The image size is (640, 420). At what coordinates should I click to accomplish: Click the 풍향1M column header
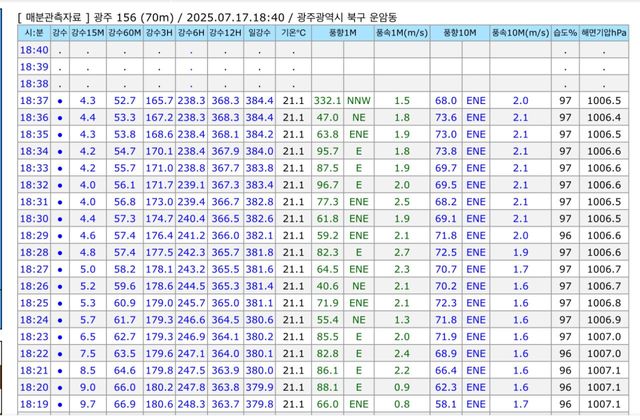click(x=343, y=33)
